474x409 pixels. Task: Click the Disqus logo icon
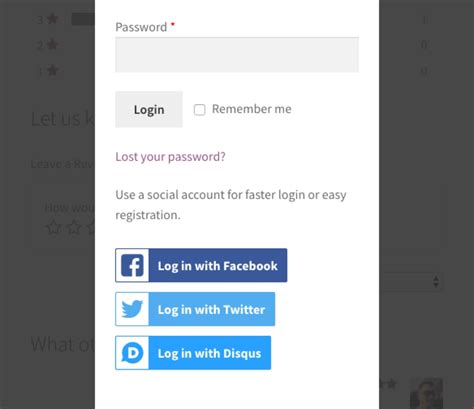132,353
